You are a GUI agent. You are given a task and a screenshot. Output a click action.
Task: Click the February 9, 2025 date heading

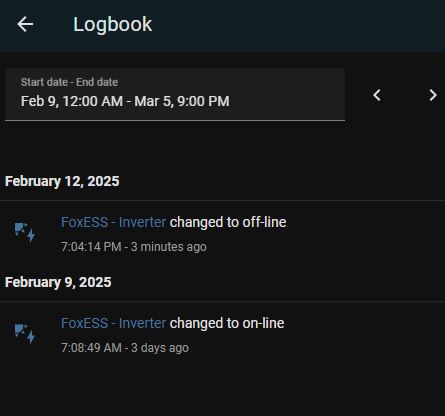click(58, 283)
